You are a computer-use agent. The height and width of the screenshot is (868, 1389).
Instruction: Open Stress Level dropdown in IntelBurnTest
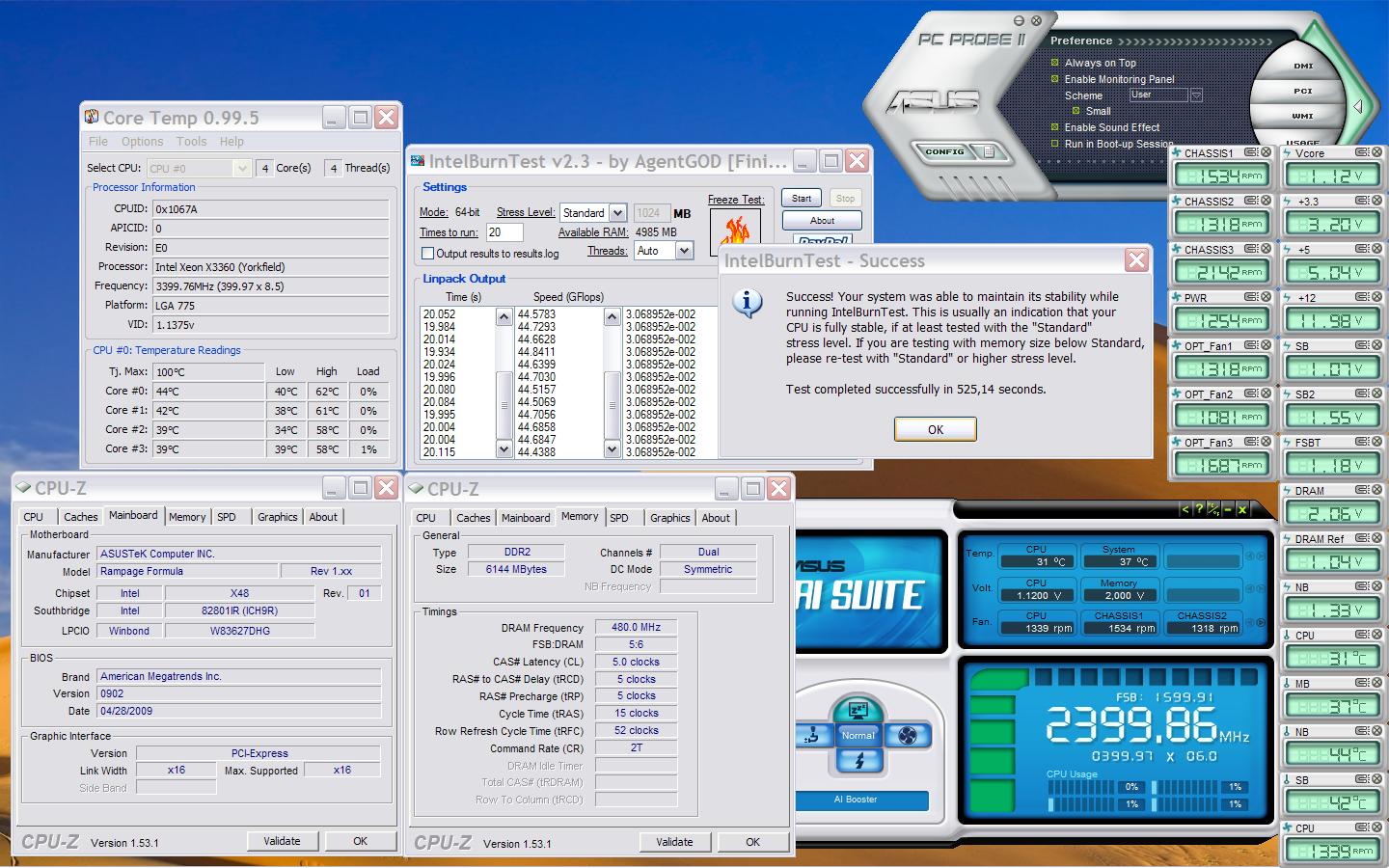pyautogui.click(x=618, y=212)
